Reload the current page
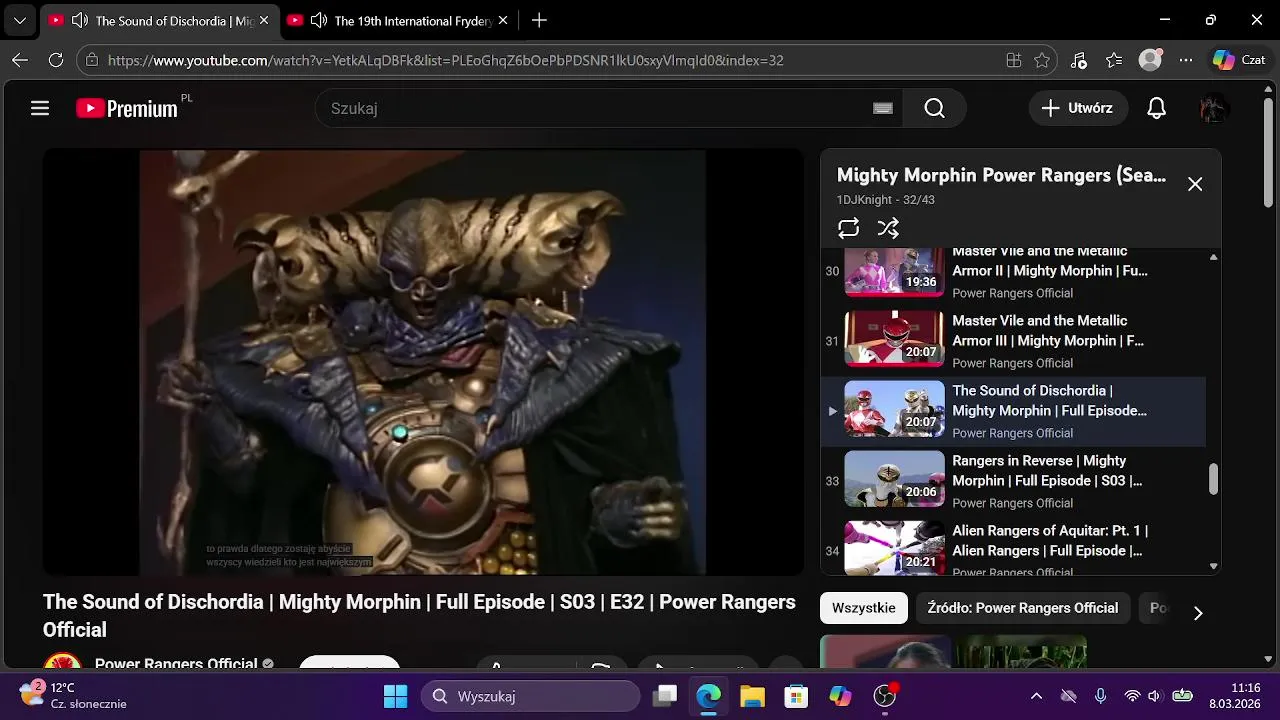Viewport: 1280px width, 720px height. coord(56,60)
